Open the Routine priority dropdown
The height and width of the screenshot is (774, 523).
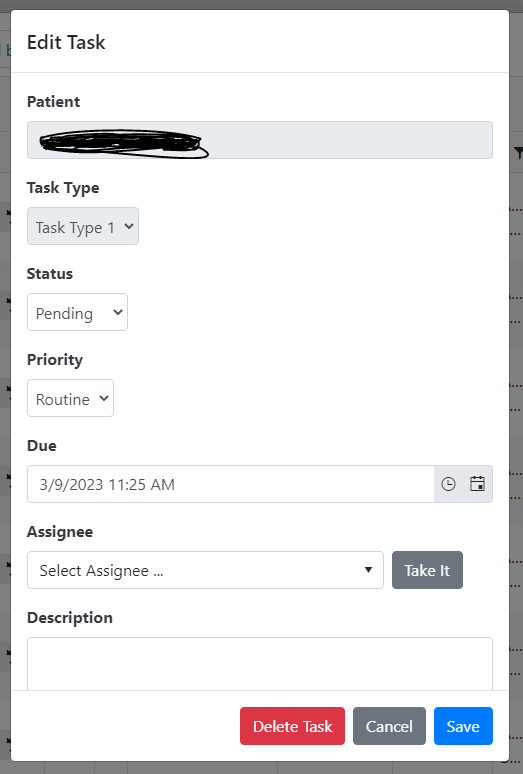[71, 398]
